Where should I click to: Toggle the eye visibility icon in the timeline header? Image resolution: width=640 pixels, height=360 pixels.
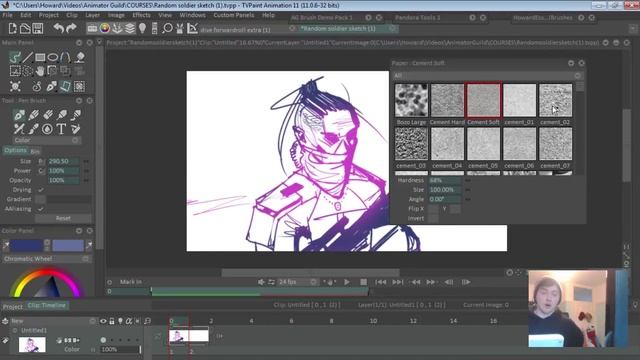point(103,321)
